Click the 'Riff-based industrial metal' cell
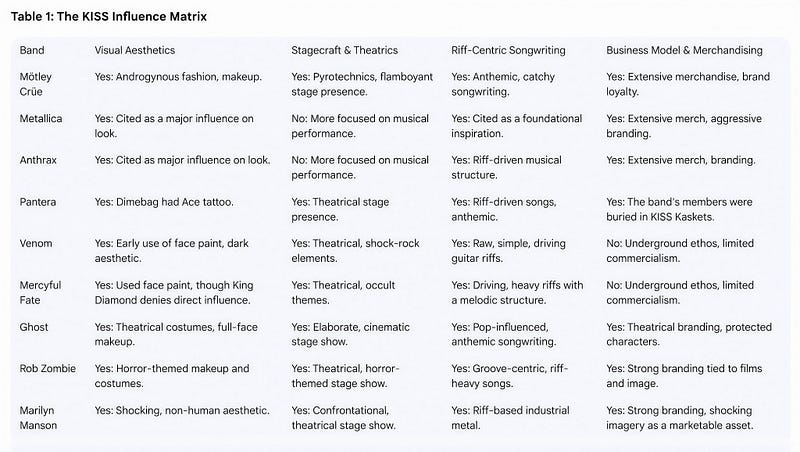 tap(510, 417)
